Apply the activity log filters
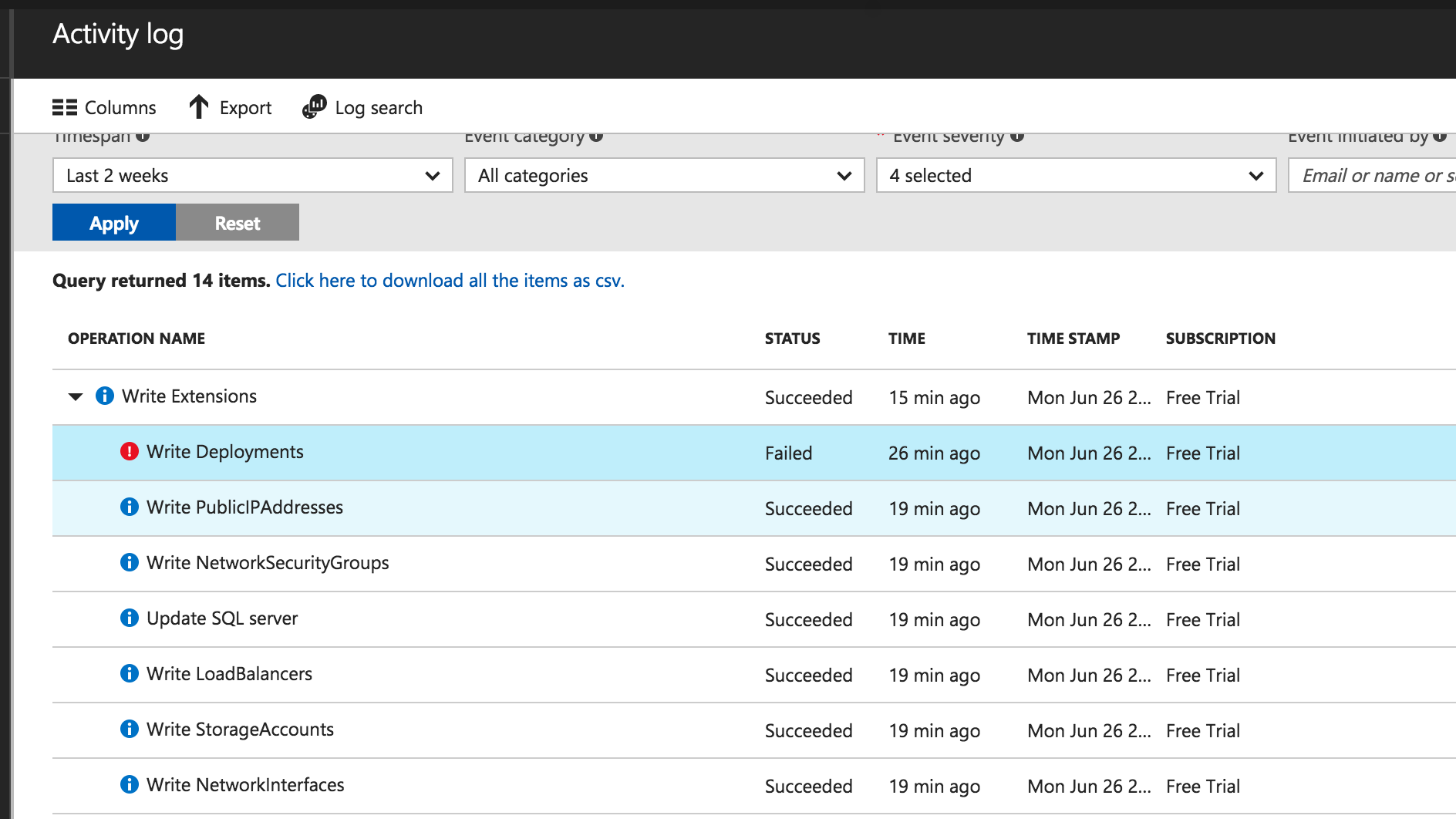The height and width of the screenshot is (819, 1456). [113, 222]
